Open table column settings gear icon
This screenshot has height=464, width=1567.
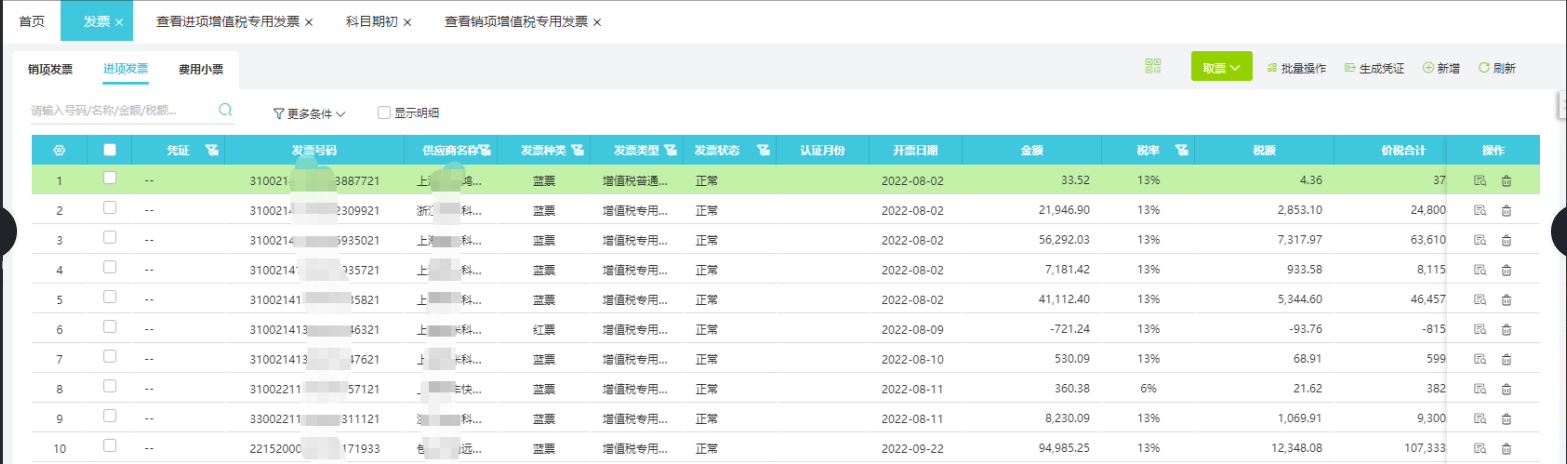click(x=59, y=150)
